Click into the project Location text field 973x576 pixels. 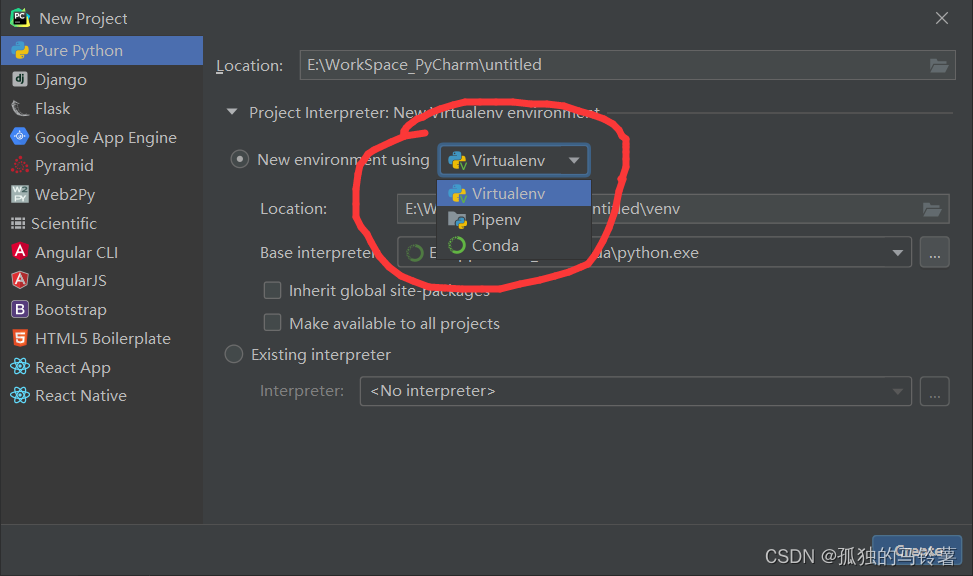[627, 65]
